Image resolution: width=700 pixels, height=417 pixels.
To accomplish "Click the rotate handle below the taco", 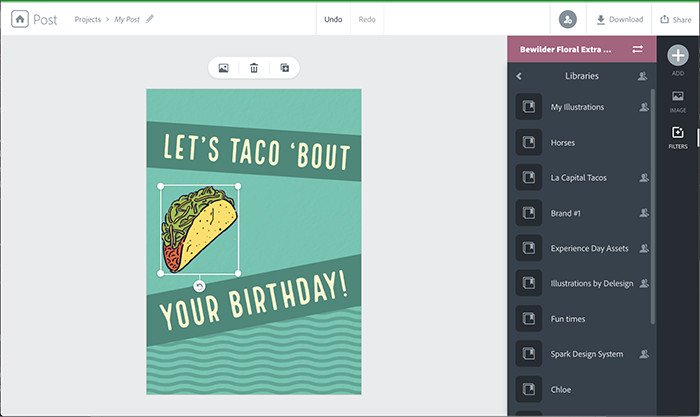I will pos(199,286).
